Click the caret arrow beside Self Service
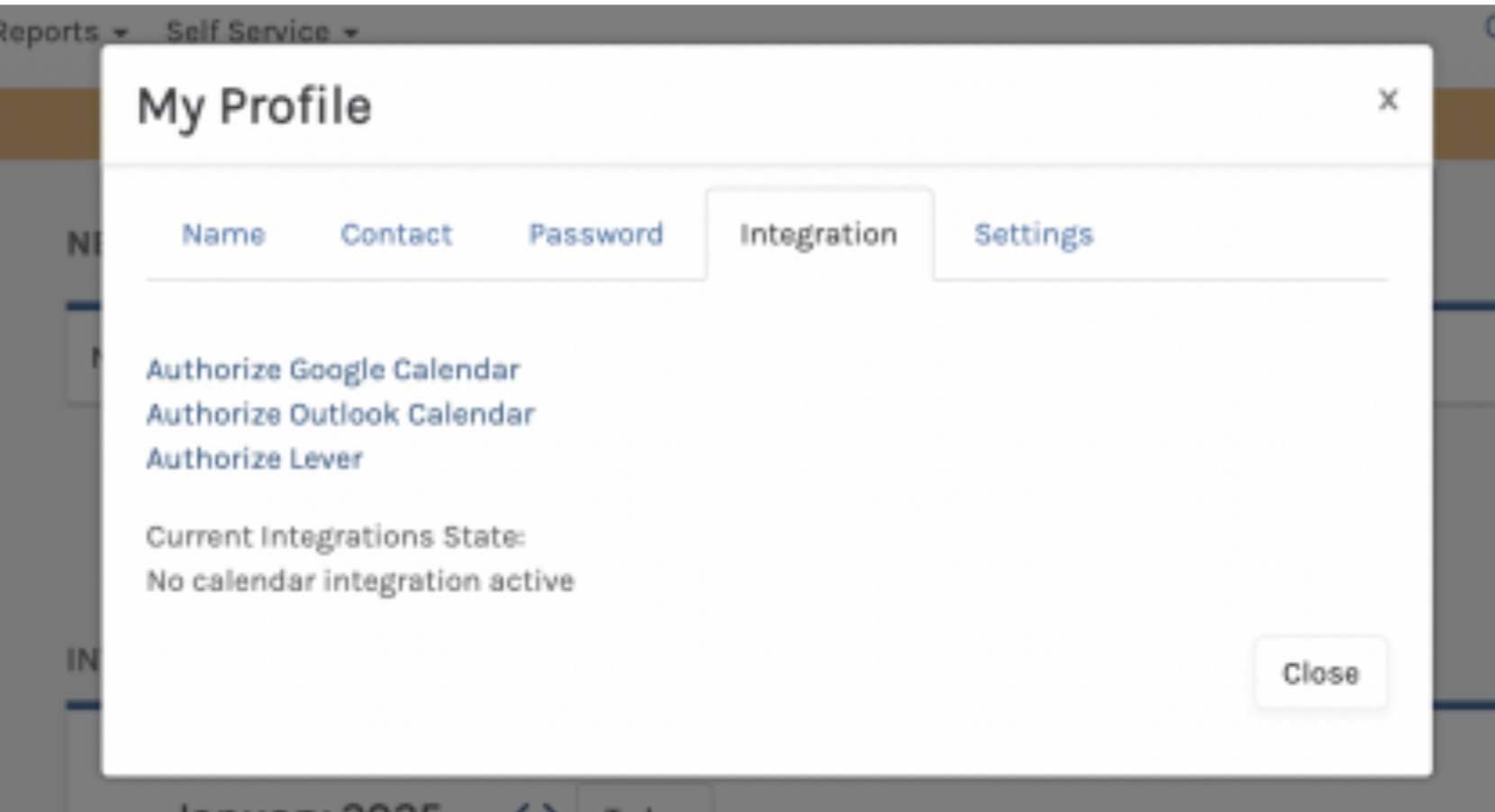This screenshot has height=812, width=1495. 350,34
